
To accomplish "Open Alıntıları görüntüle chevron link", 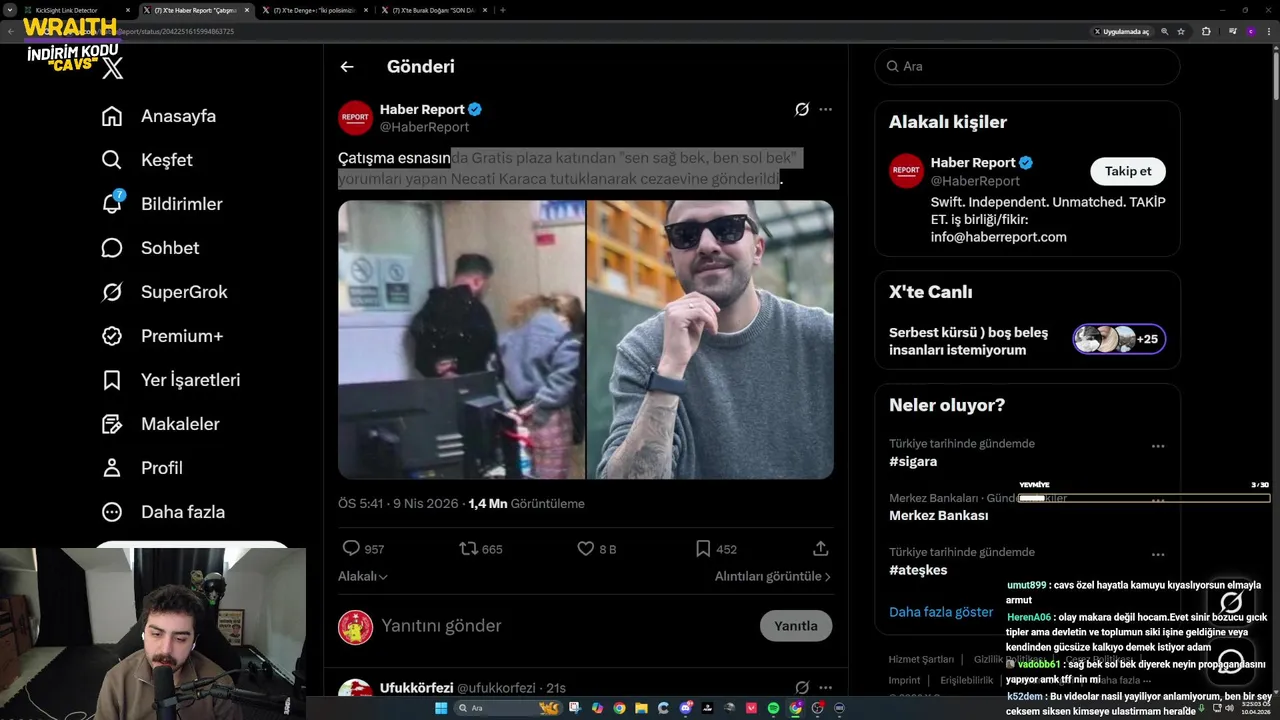I will click(x=773, y=576).
